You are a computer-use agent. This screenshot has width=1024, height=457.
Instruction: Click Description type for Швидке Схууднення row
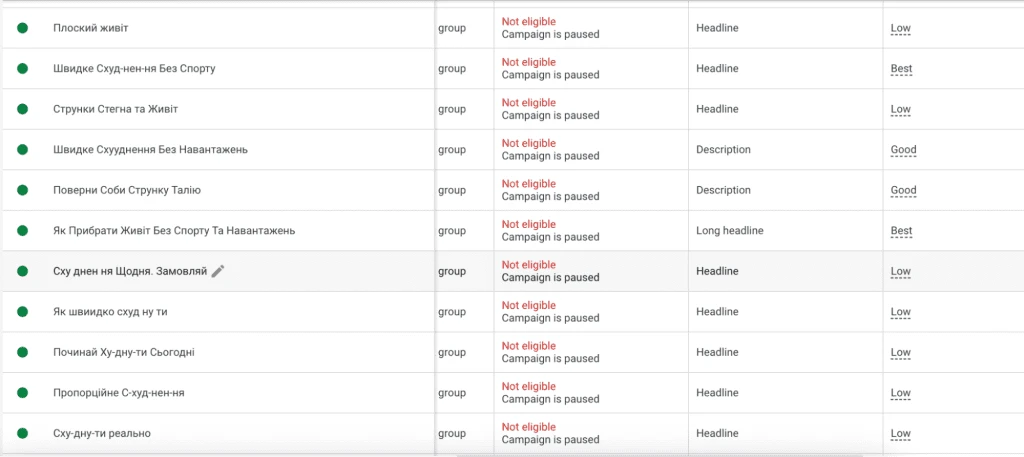click(723, 150)
